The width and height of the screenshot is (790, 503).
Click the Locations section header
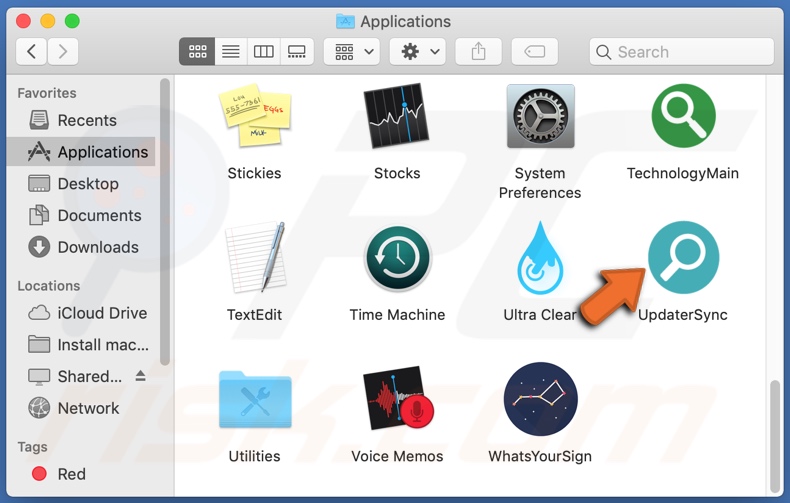[x=49, y=286]
